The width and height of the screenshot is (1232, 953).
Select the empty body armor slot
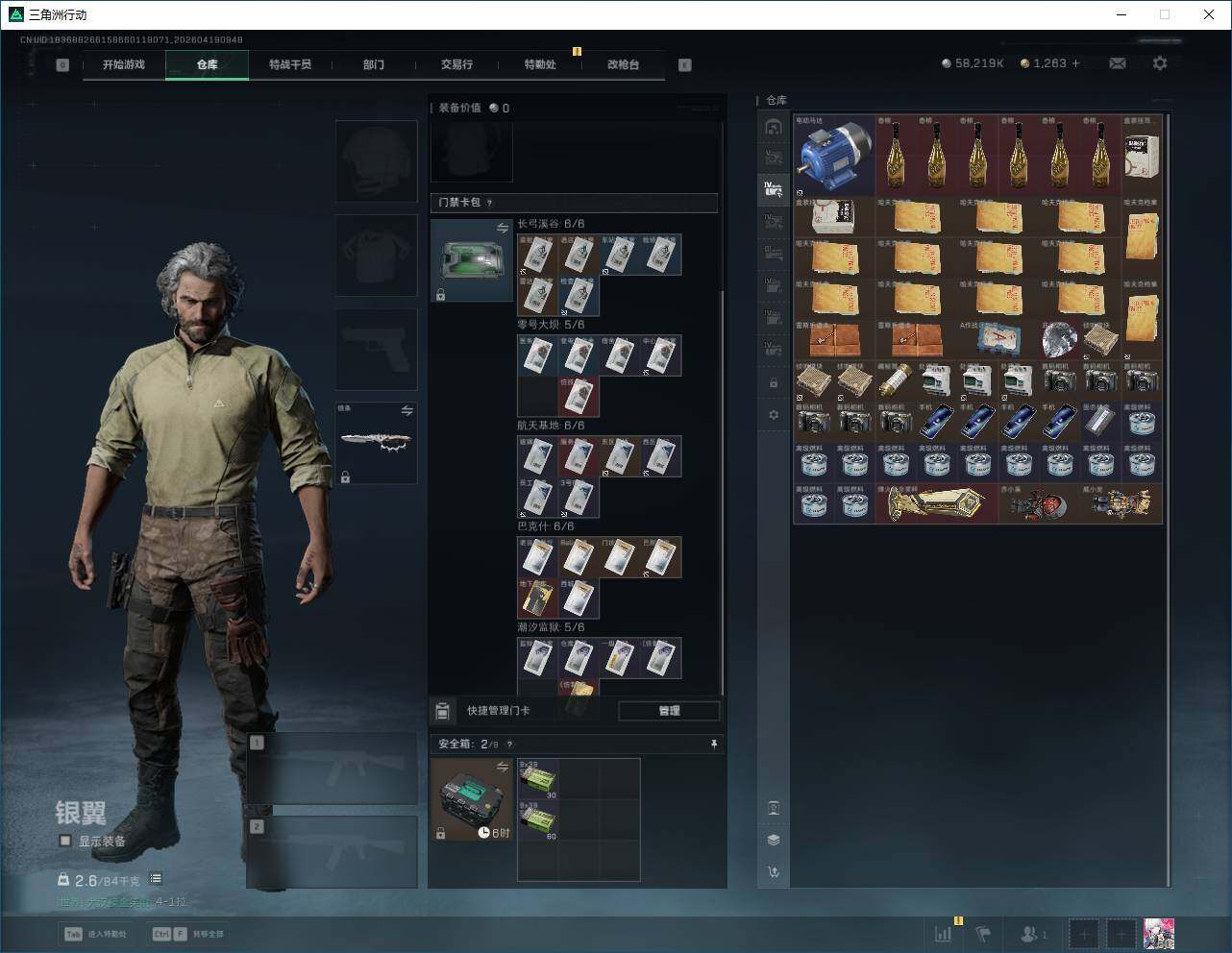coord(377,255)
